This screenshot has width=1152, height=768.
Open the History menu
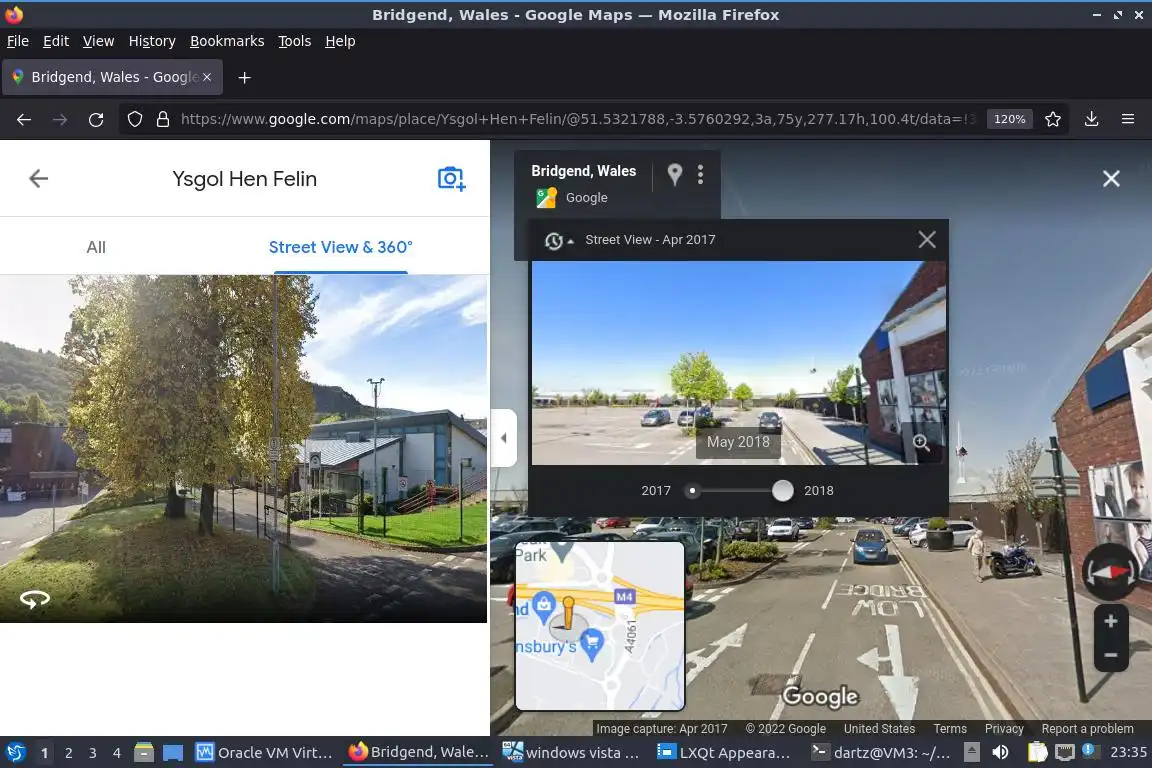click(152, 41)
